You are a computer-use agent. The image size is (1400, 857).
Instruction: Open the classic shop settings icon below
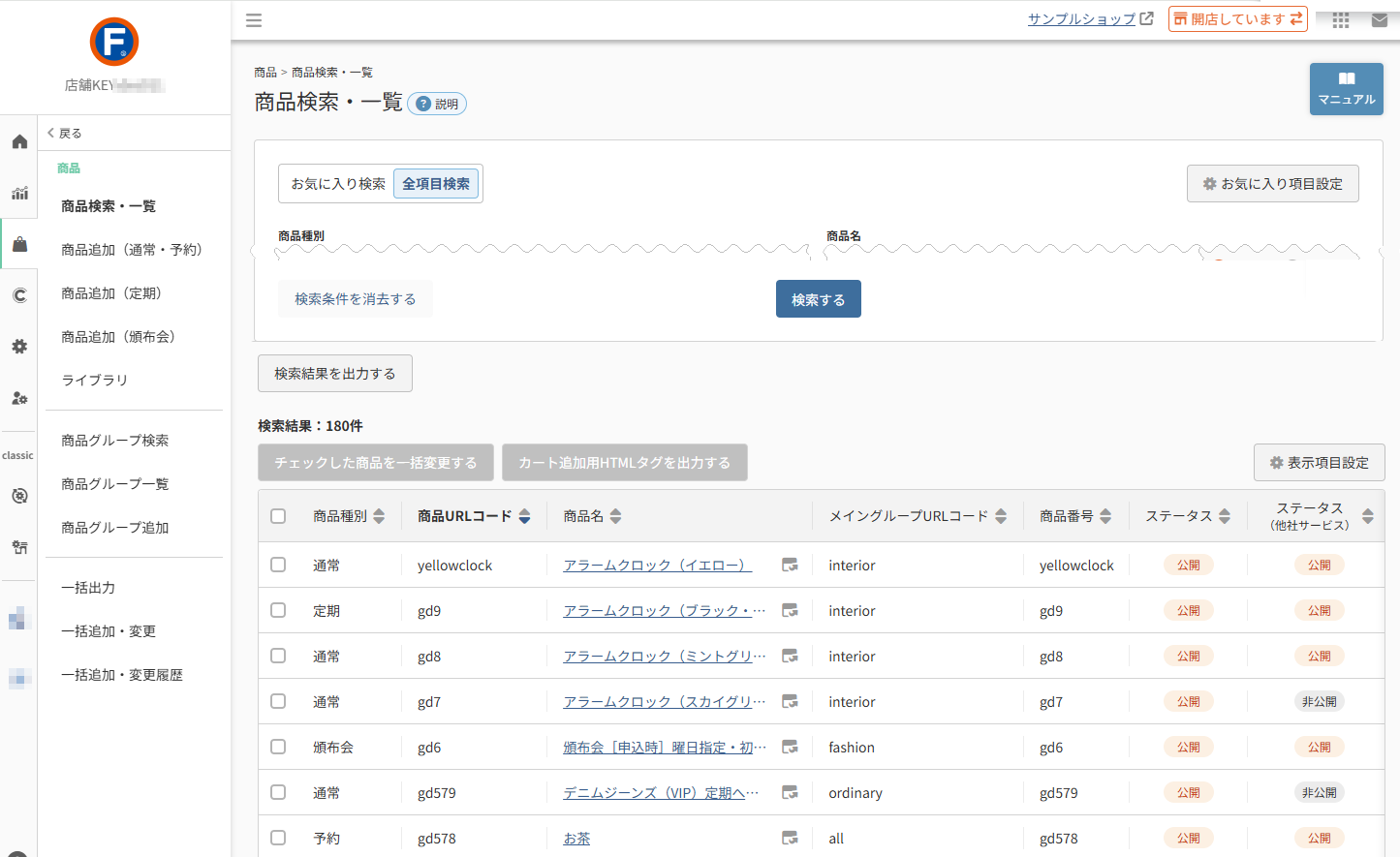tap(19, 547)
